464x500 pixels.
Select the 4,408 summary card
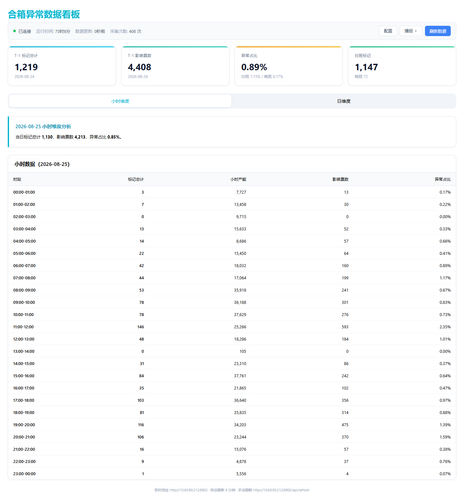click(x=175, y=66)
